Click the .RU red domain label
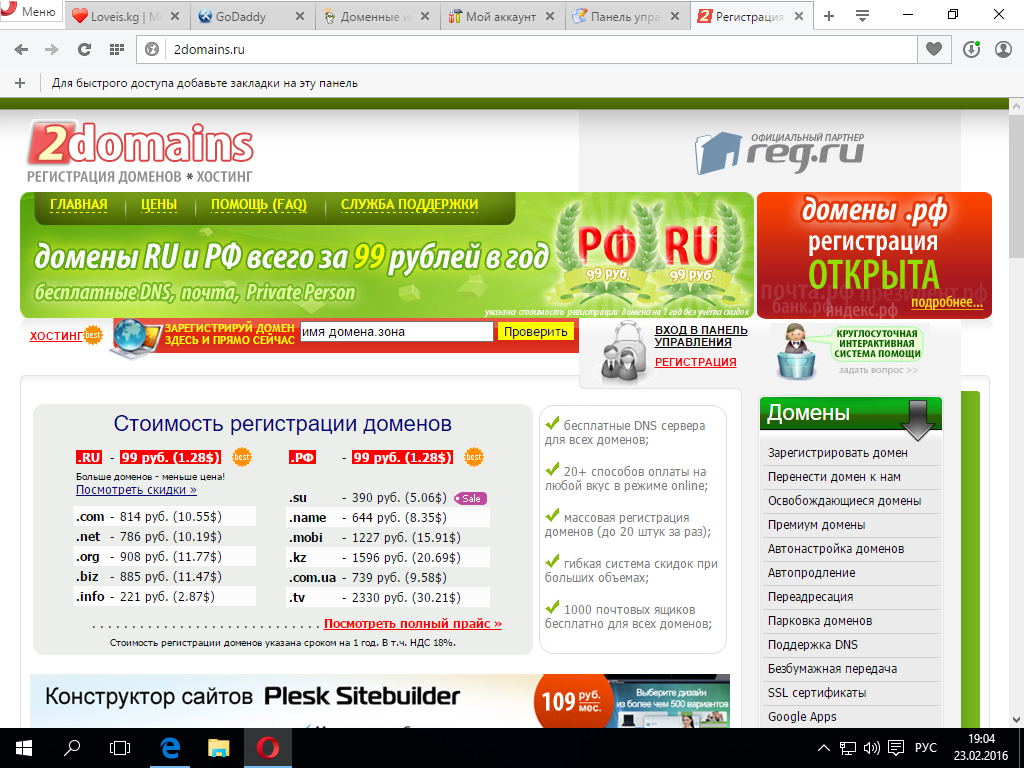1024x768 pixels. [x=89, y=457]
